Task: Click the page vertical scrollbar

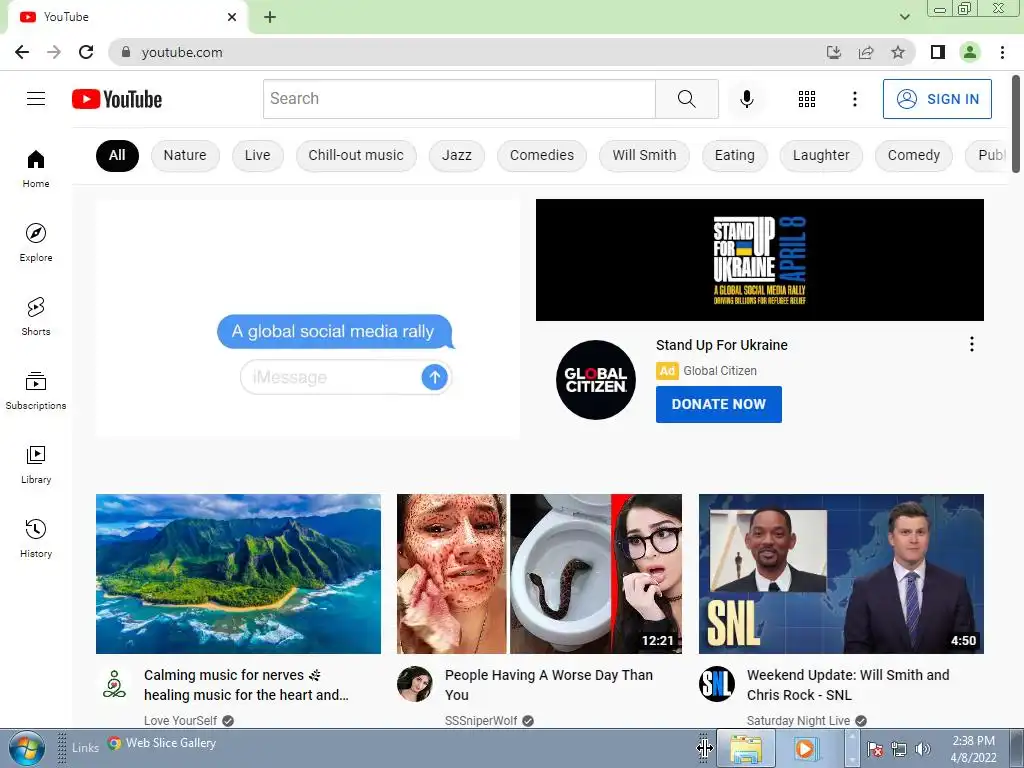Action: 1016,124
